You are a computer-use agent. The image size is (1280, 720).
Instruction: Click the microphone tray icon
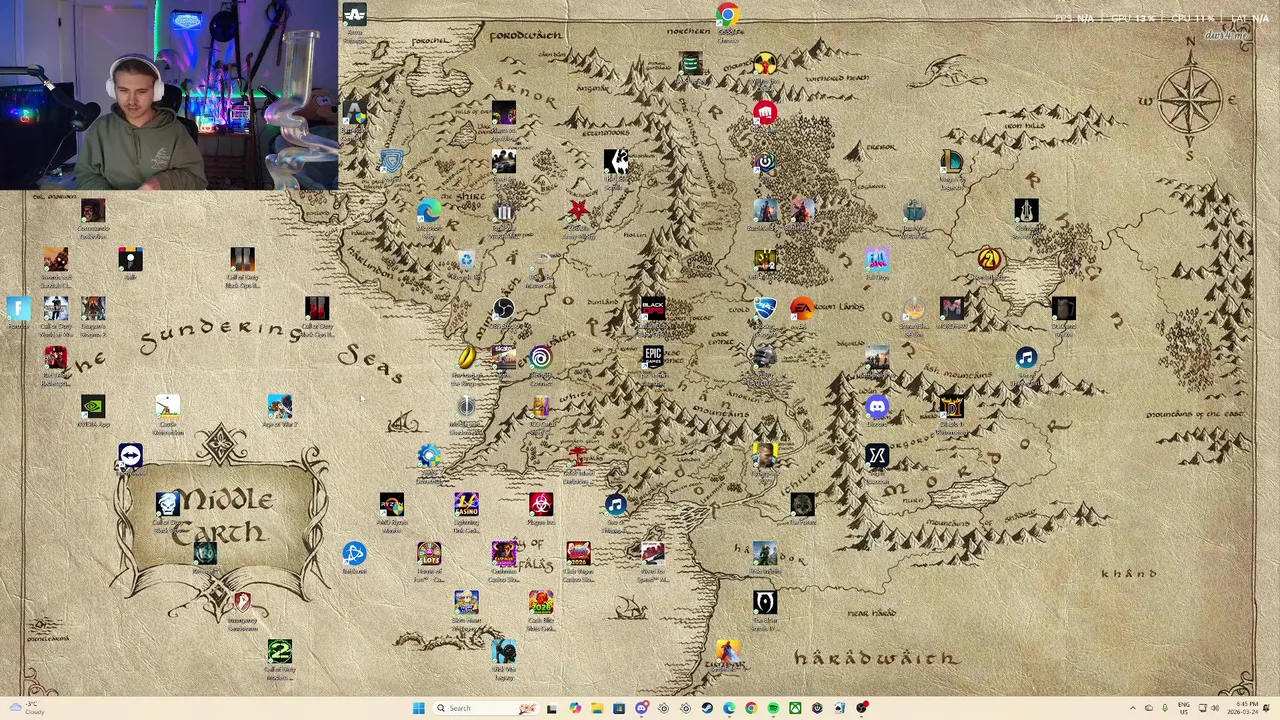1165,708
